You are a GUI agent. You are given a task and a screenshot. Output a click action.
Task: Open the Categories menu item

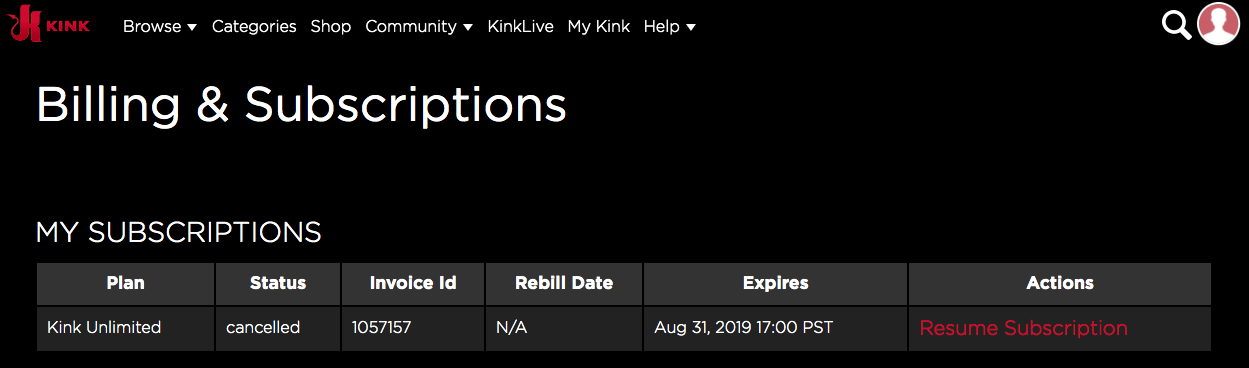coord(254,27)
